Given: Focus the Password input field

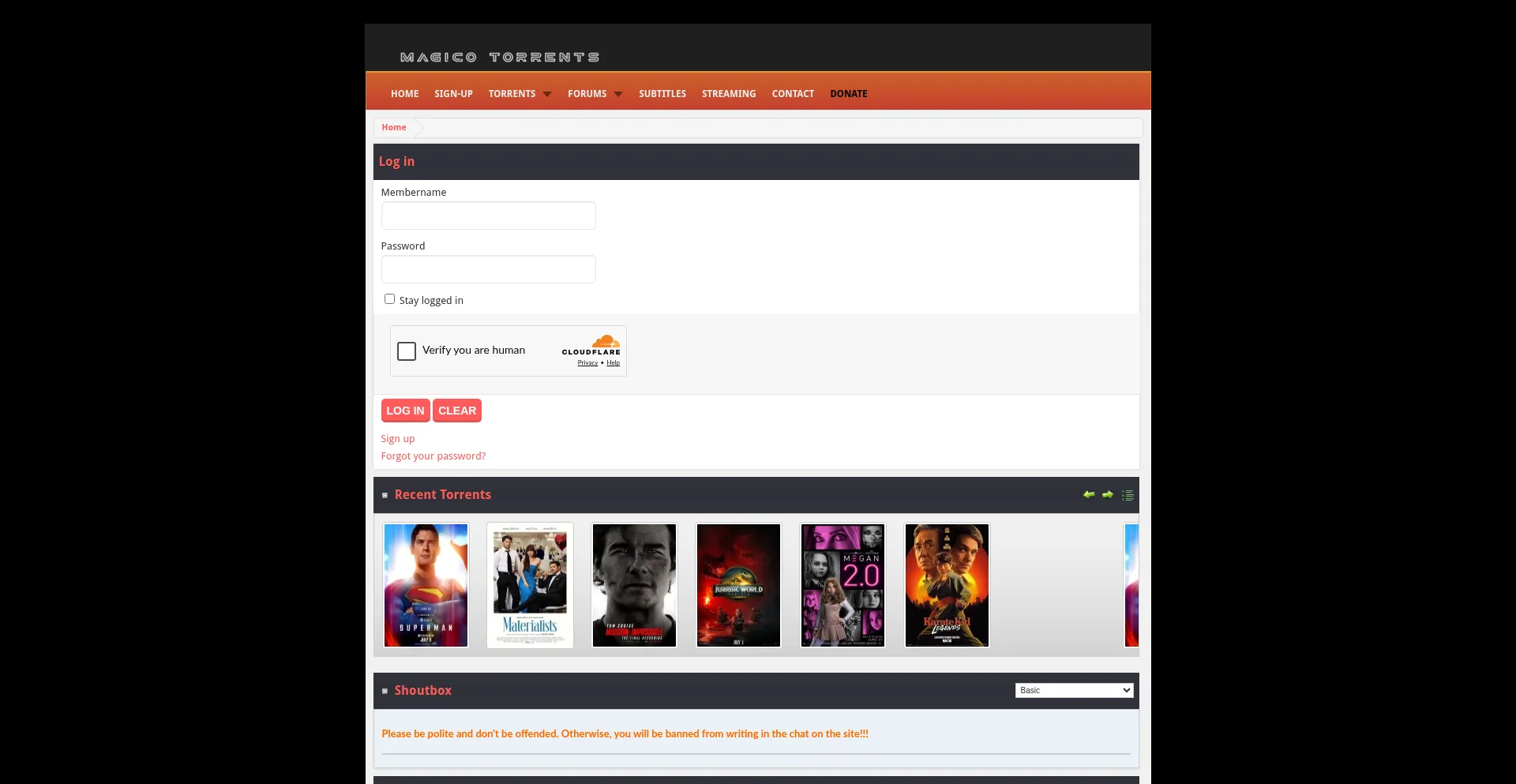Looking at the screenshot, I should (489, 269).
